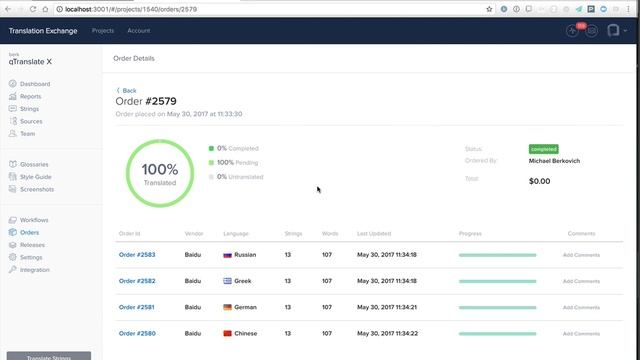Add Comments to the German order

coord(581,307)
